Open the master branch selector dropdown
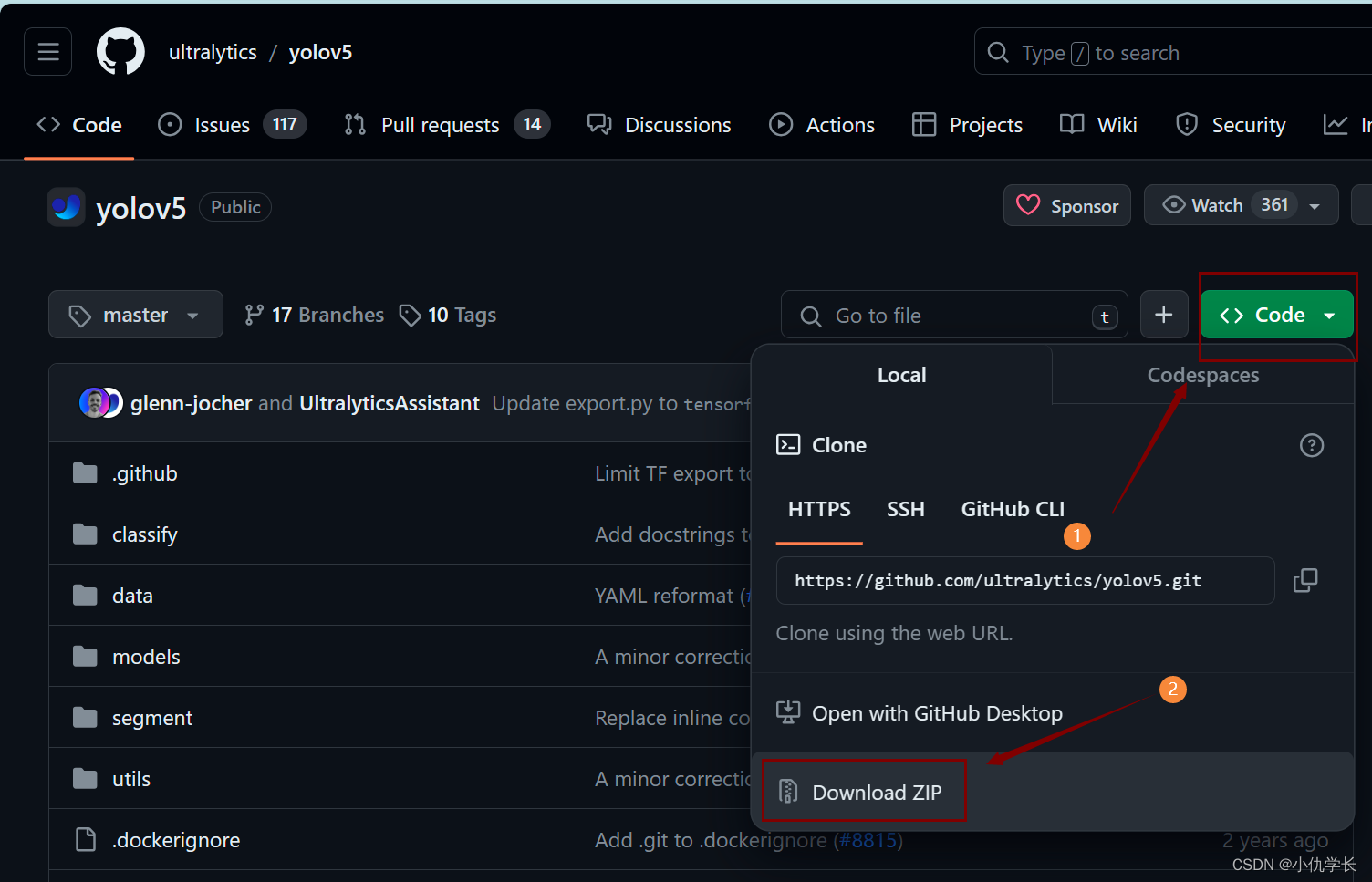 click(x=136, y=315)
